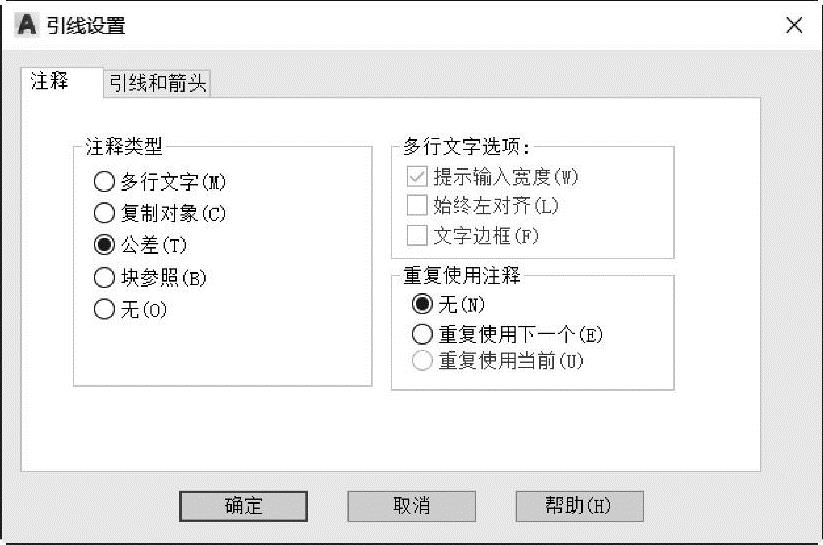Click the 注释类型 group label
Viewport: 823px width, 545px height.
click(x=124, y=146)
